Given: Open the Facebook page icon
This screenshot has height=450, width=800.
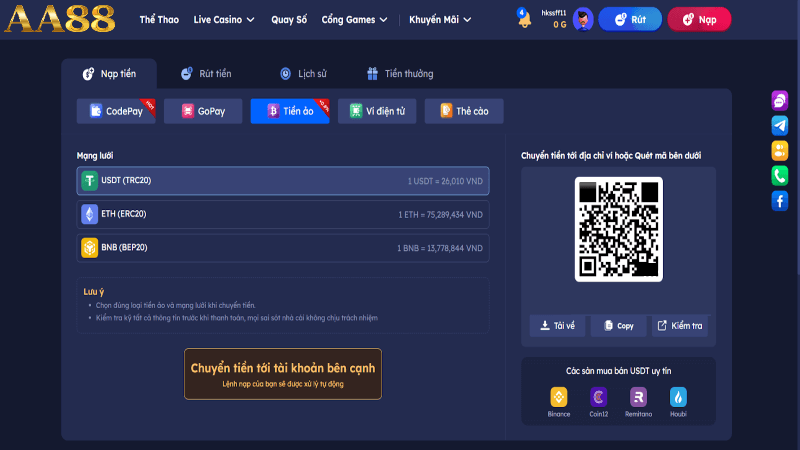Looking at the screenshot, I should tap(780, 201).
